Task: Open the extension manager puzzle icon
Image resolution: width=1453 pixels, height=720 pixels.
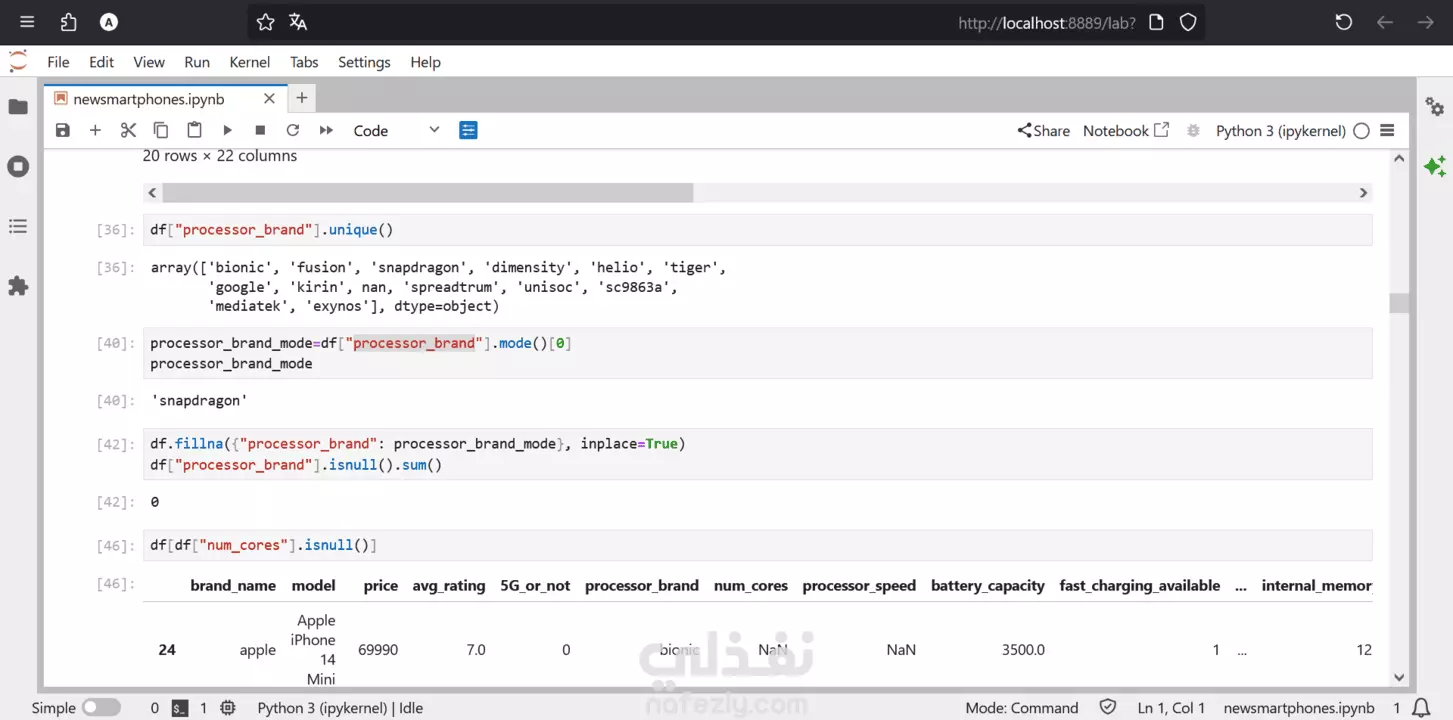Action: pyautogui.click(x=18, y=286)
